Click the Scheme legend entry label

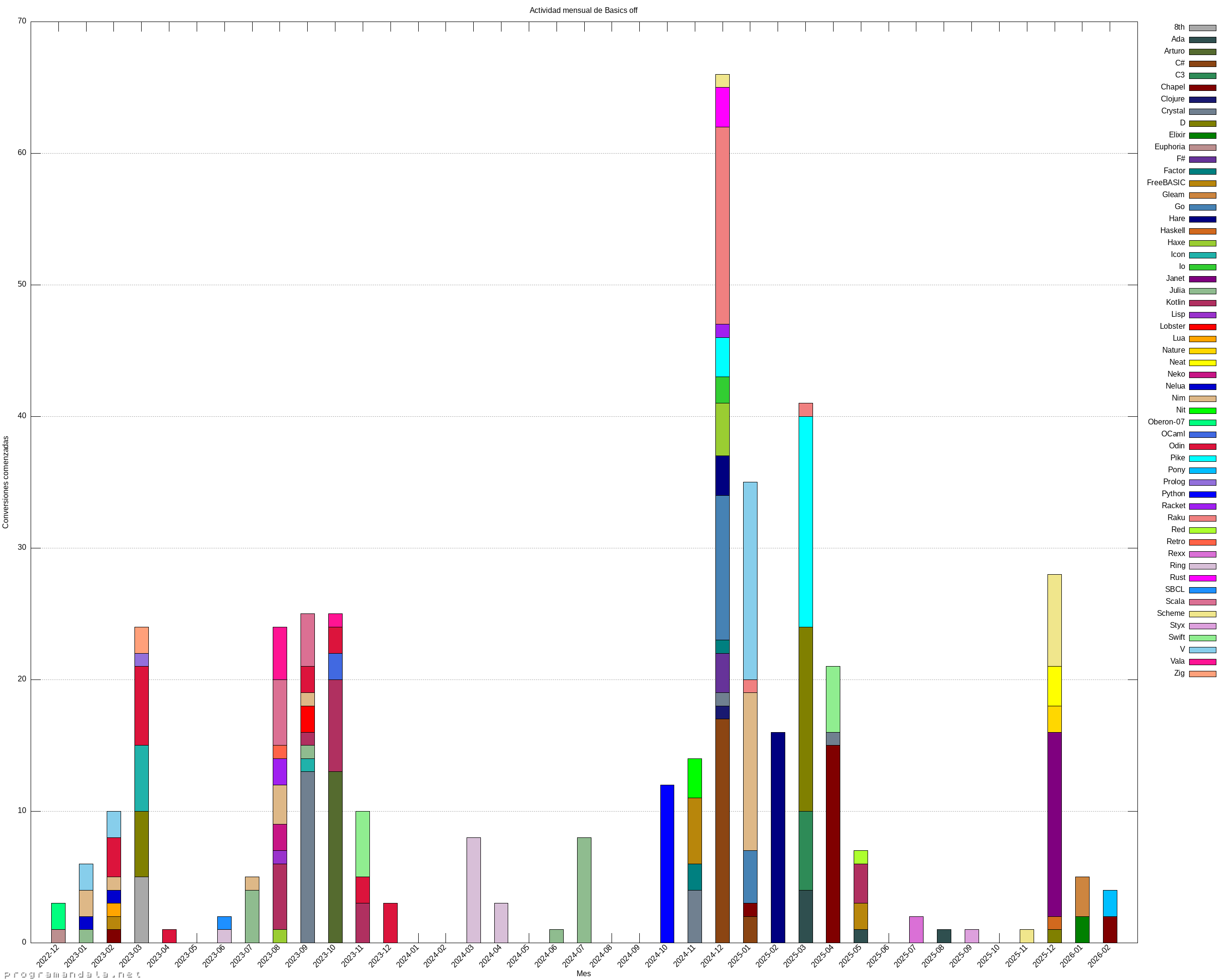tap(1170, 613)
